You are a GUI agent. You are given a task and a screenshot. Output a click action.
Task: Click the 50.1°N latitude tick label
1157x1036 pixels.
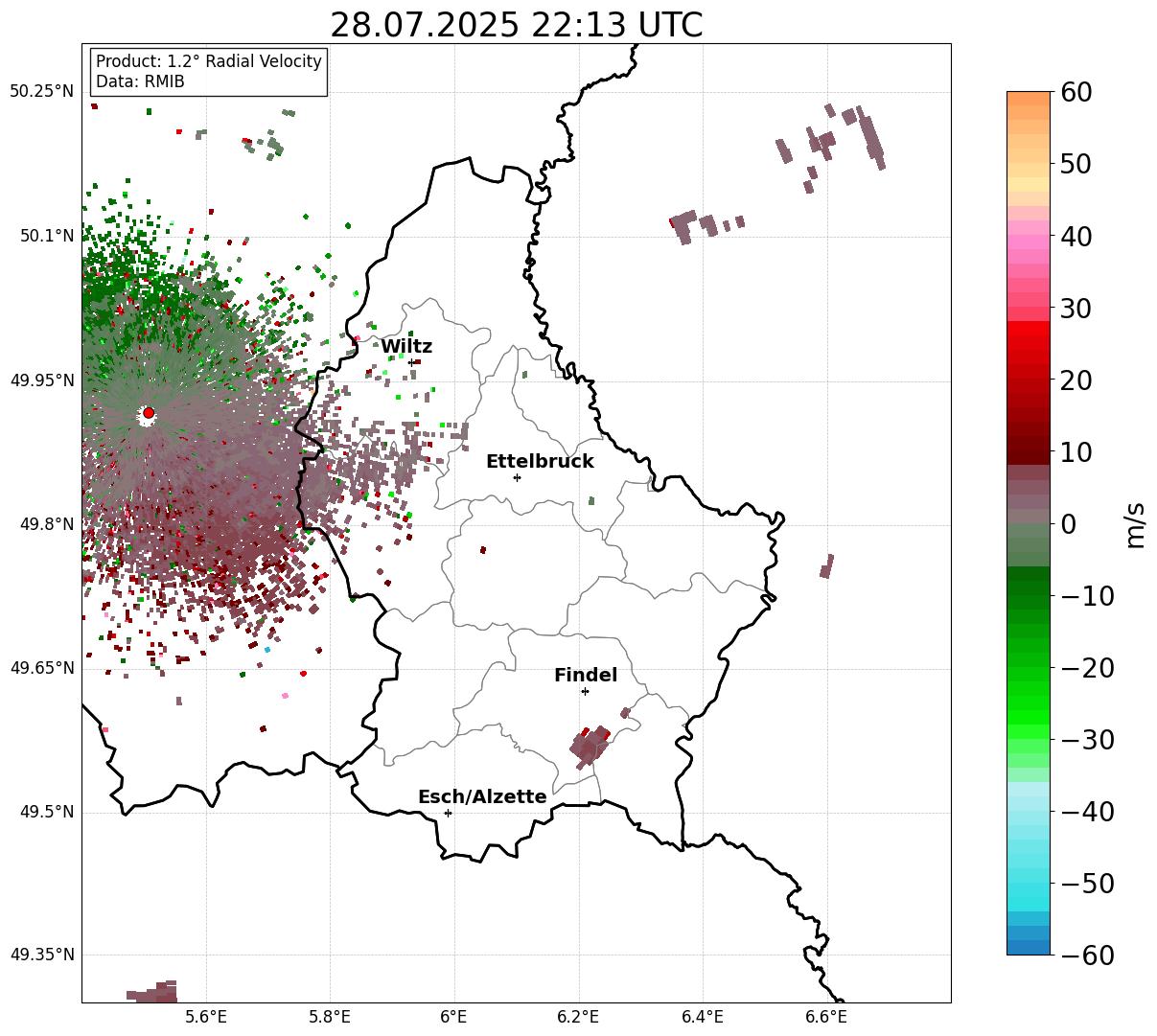(46, 236)
